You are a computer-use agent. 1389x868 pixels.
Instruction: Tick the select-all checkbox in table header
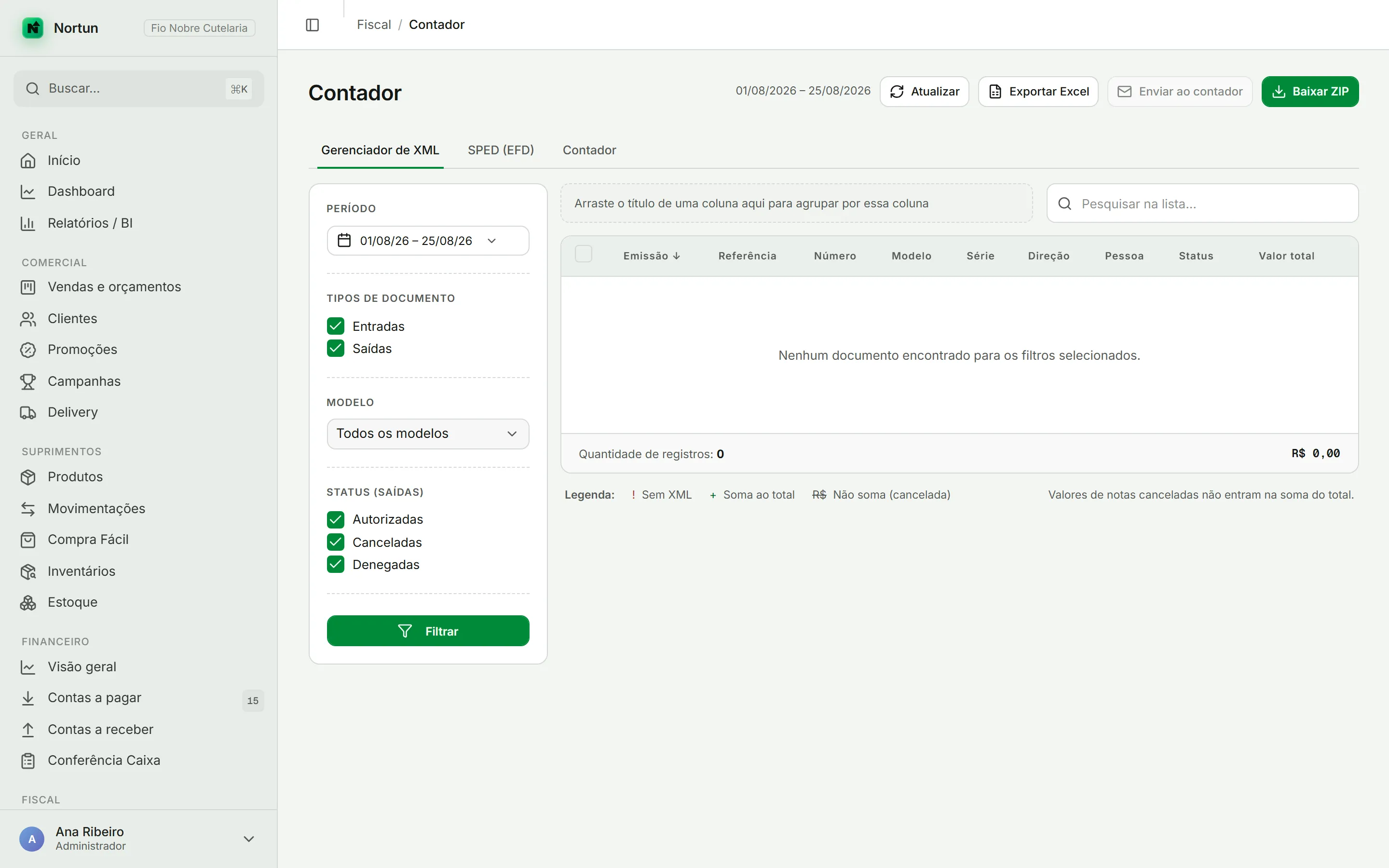[583, 254]
